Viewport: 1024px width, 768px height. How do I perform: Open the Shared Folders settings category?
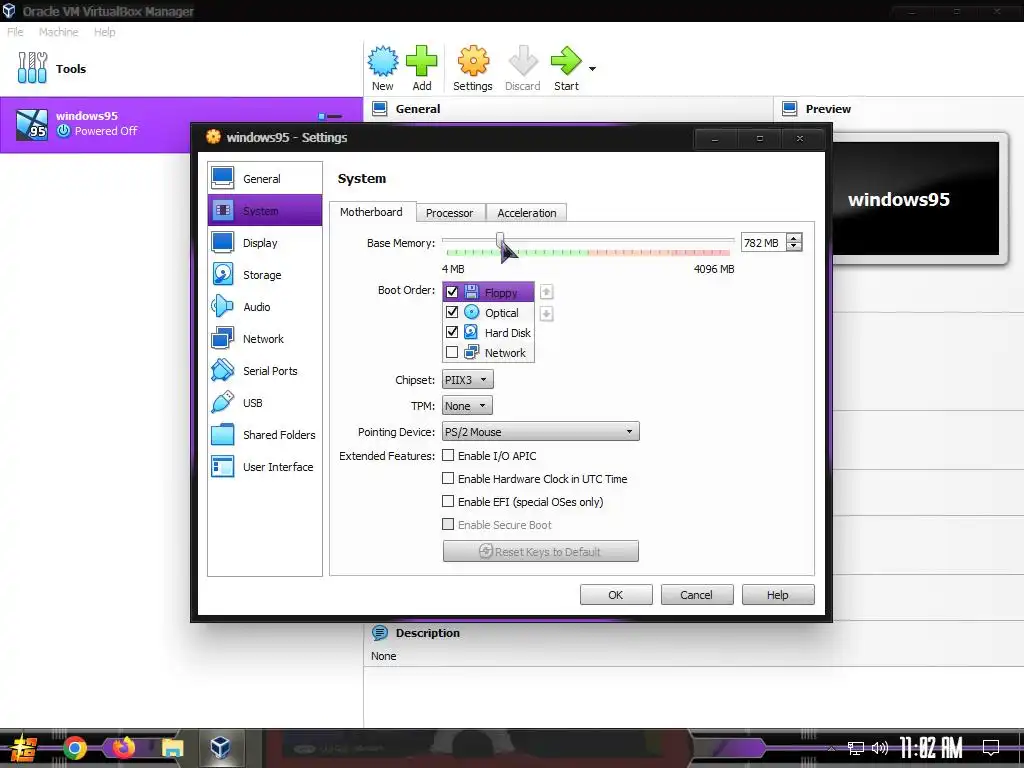coord(264,434)
